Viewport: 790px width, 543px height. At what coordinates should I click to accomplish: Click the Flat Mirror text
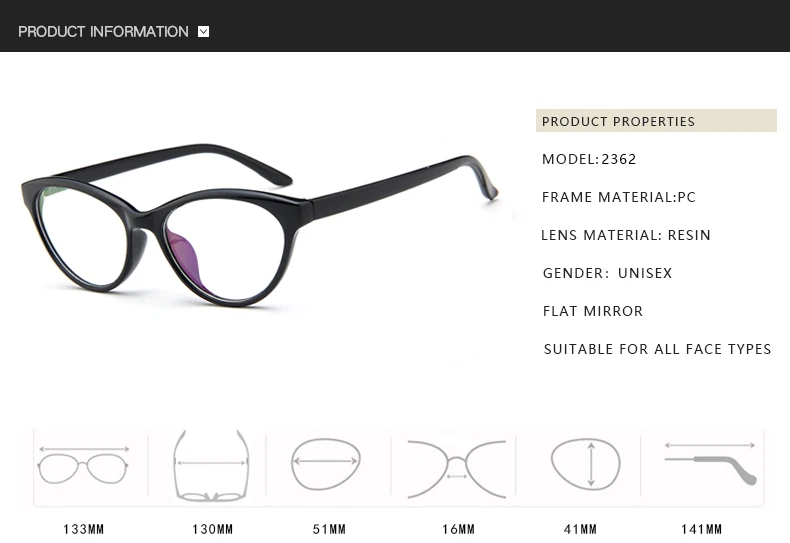(593, 311)
